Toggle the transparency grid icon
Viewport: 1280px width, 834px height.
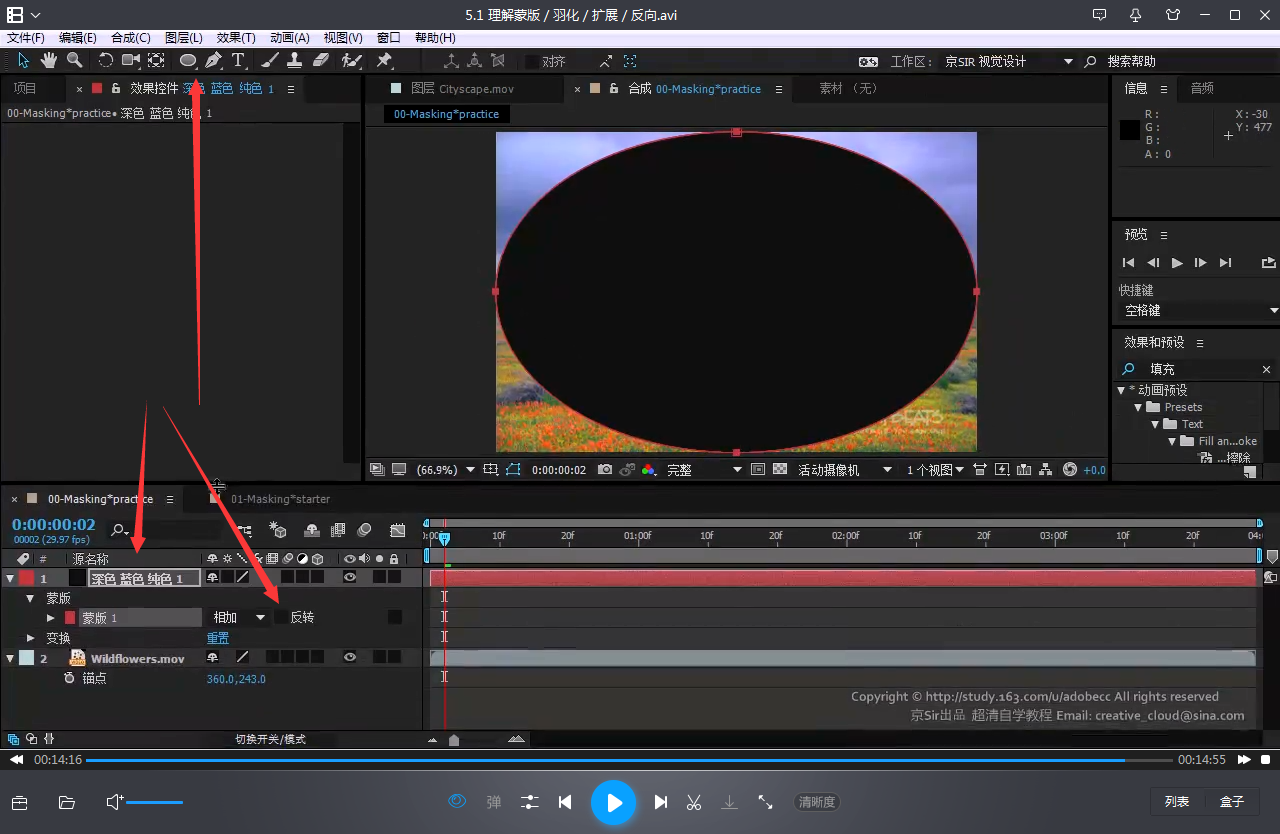pos(780,469)
